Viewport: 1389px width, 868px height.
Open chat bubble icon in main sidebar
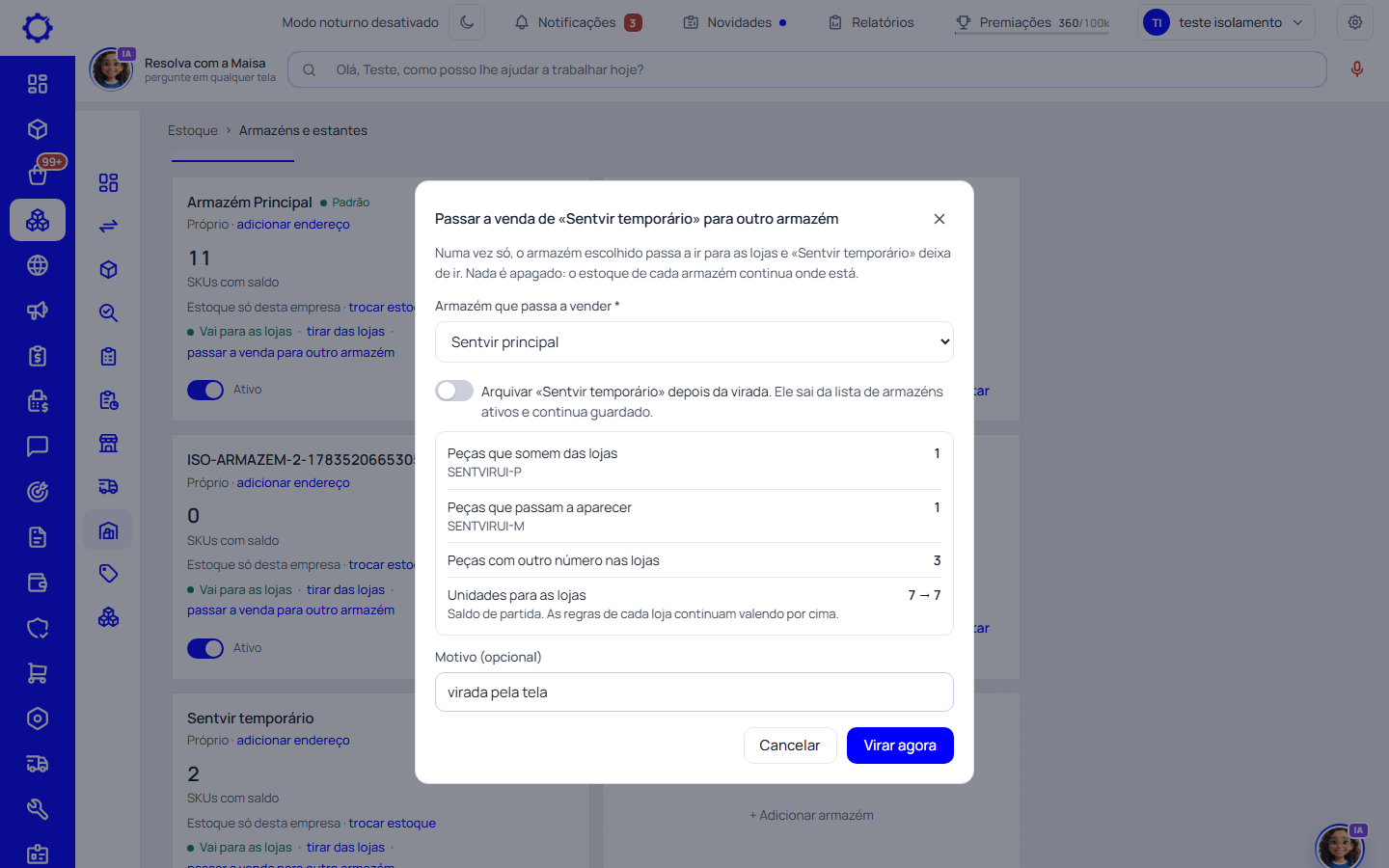(38, 447)
